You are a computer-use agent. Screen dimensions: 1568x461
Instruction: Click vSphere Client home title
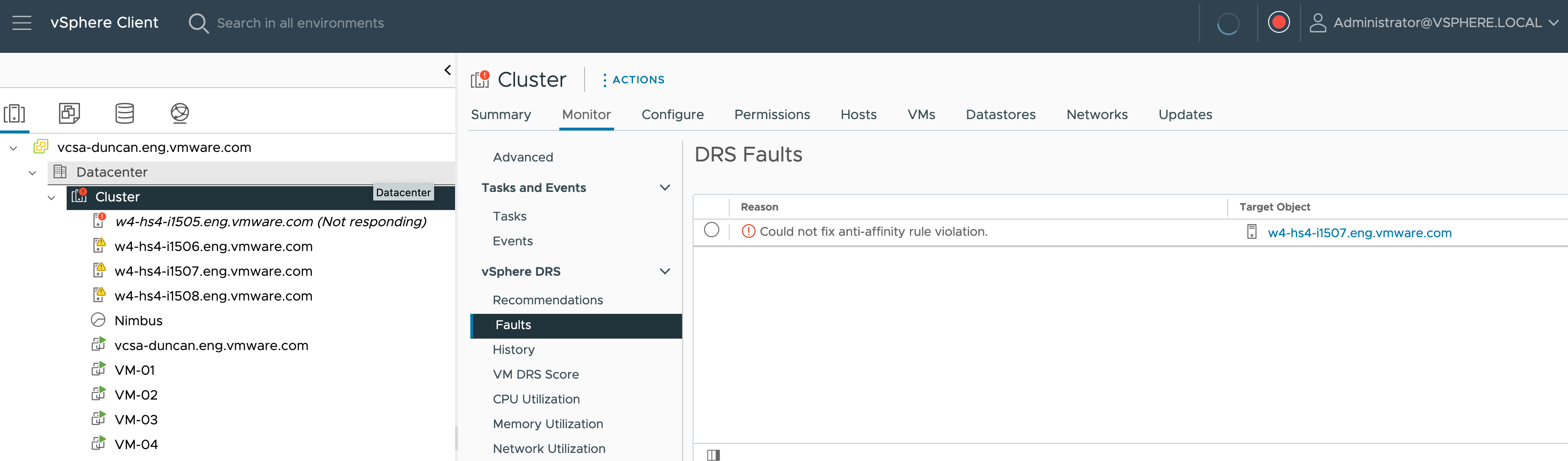(x=104, y=22)
